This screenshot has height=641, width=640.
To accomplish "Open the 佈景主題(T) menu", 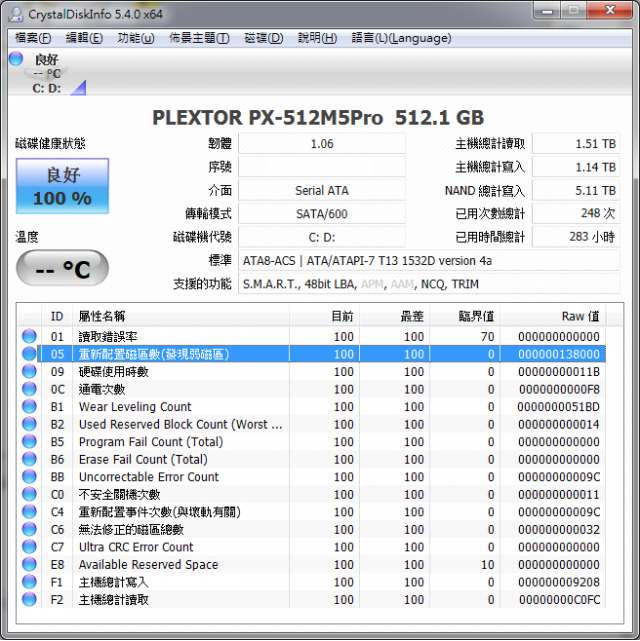I will pos(199,38).
